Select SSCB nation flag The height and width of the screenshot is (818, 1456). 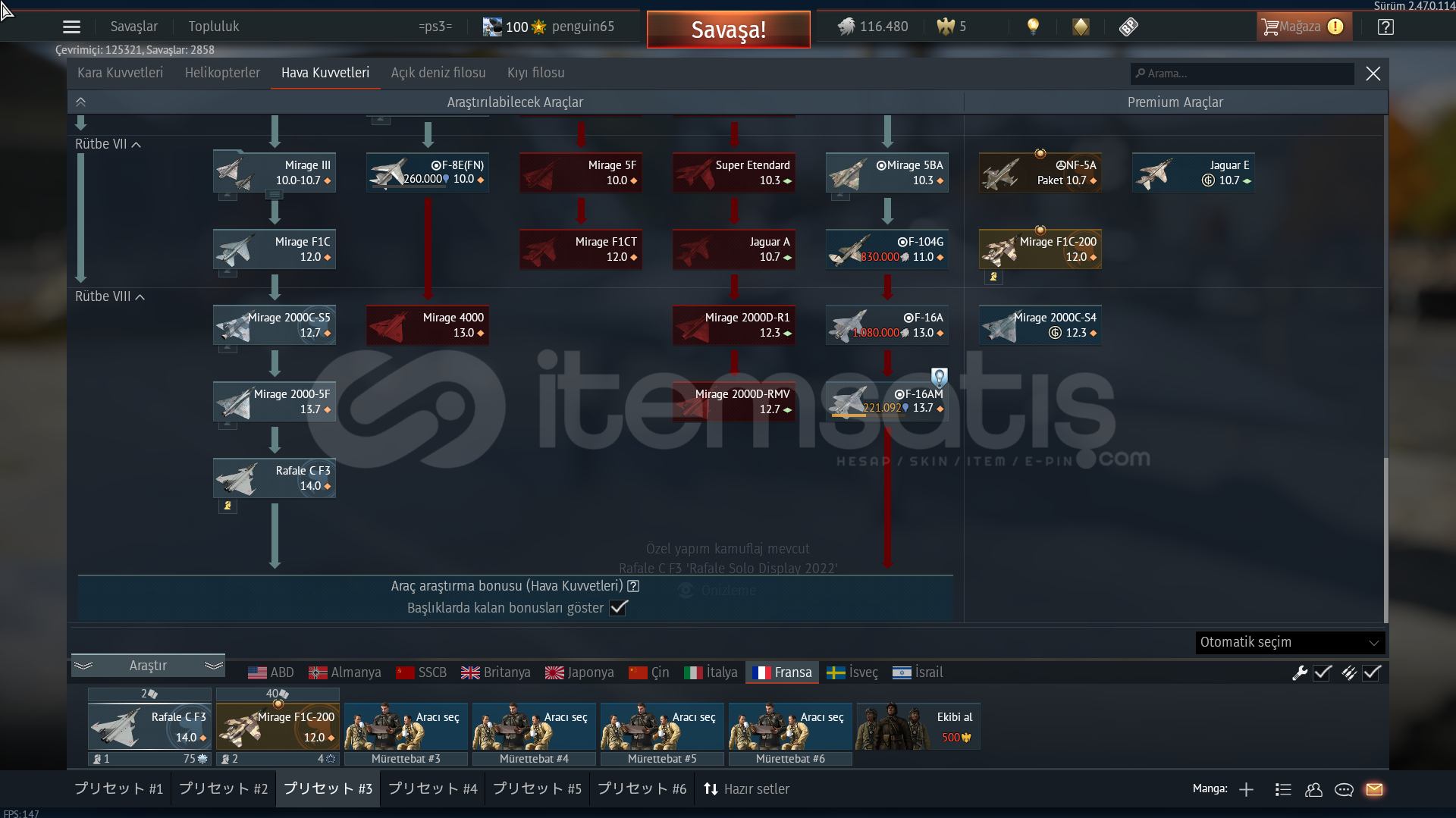(x=421, y=672)
